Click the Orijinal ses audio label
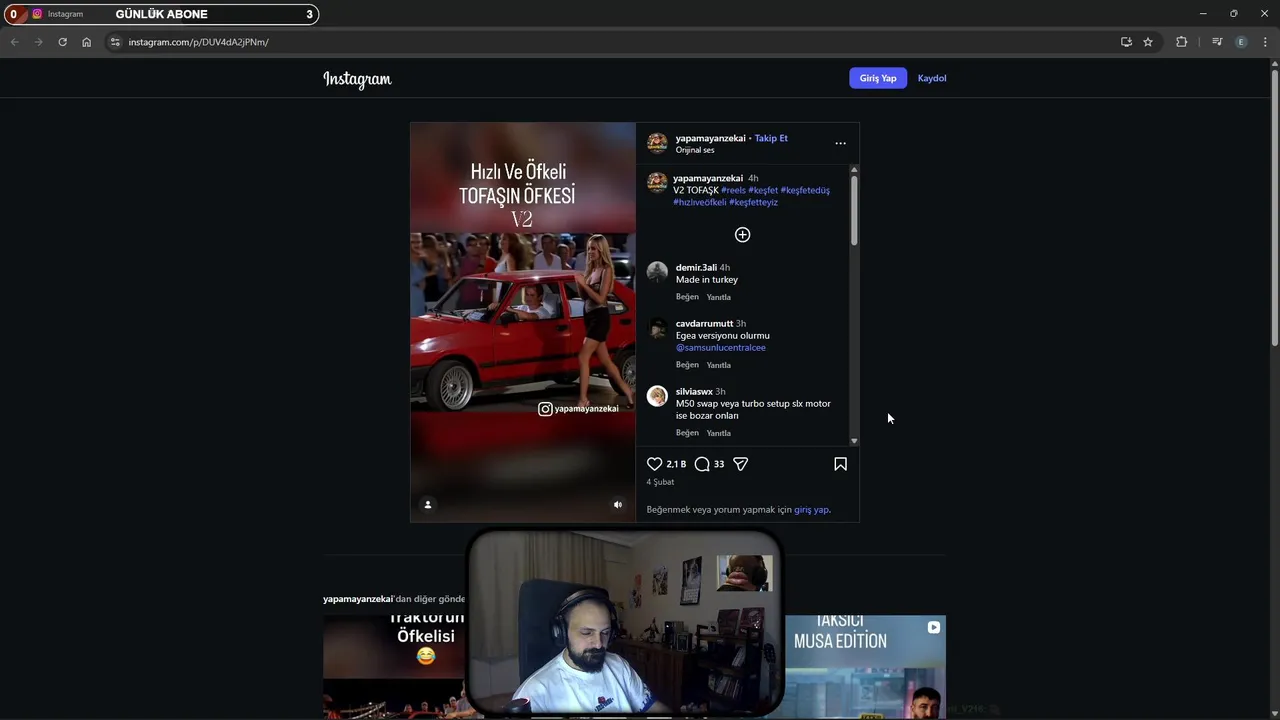Image resolution: width=1280 pixels, height=720 pixels. (694, 150)
